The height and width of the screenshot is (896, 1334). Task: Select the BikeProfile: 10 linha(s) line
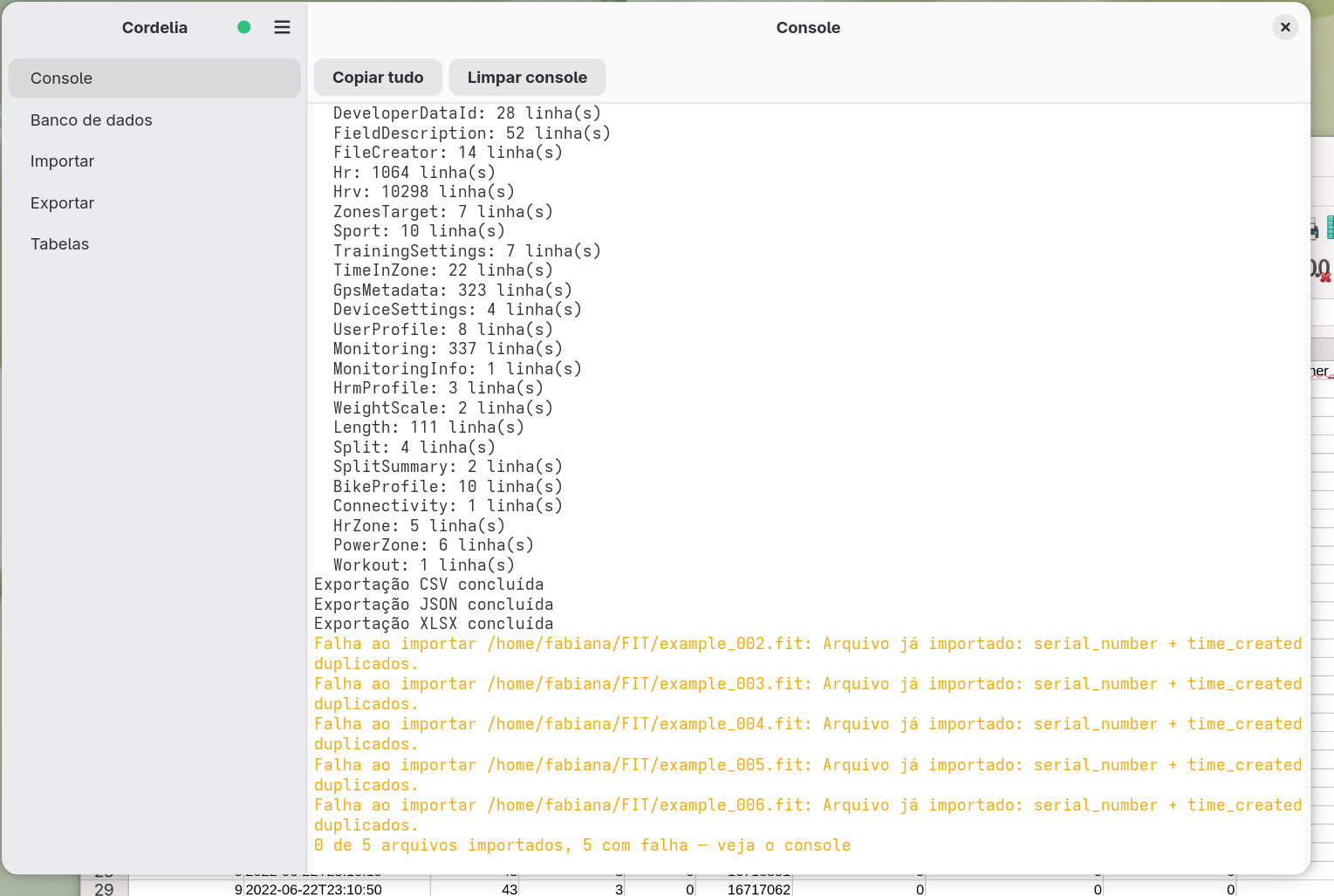click(x=448, y=487)
